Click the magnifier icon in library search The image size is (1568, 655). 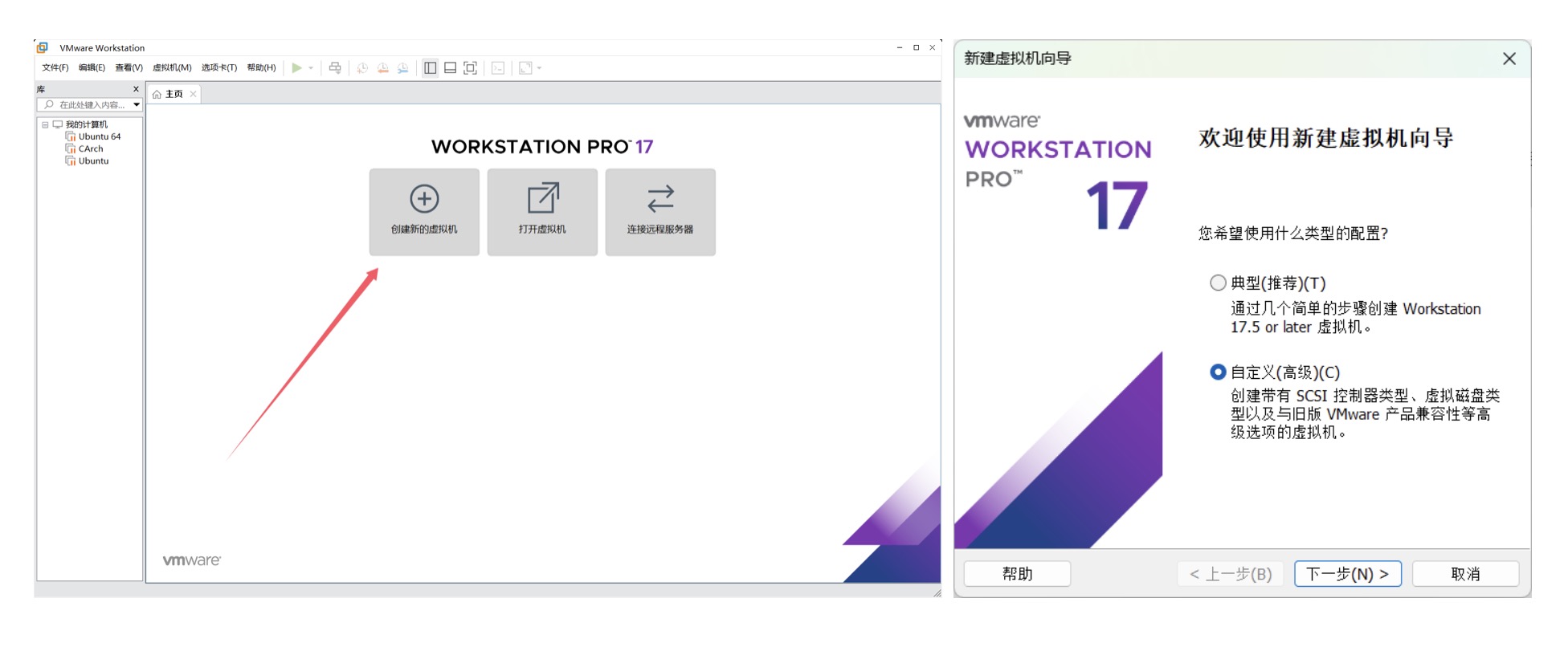point(49,105)
